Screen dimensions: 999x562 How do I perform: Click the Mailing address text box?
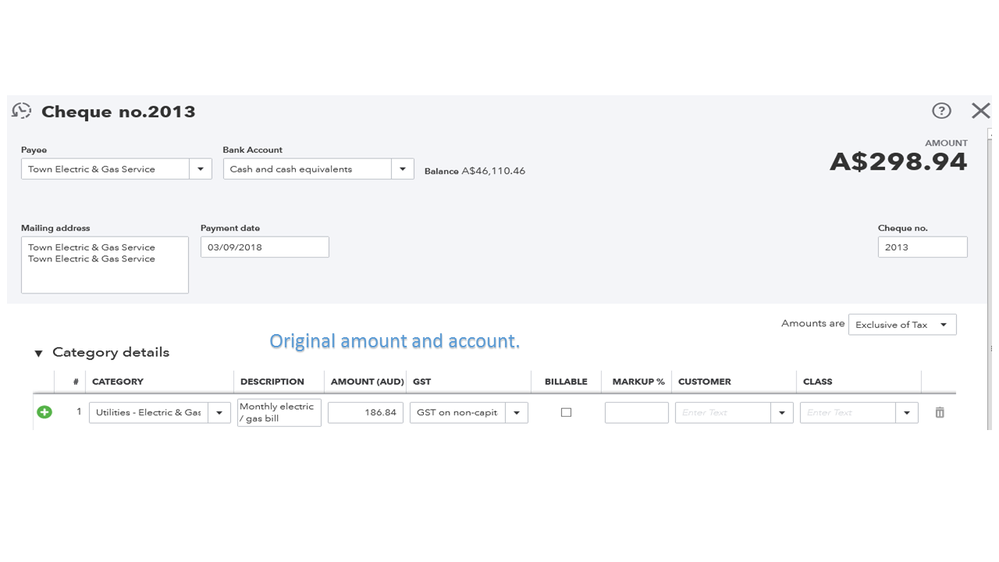pos(105,265)
